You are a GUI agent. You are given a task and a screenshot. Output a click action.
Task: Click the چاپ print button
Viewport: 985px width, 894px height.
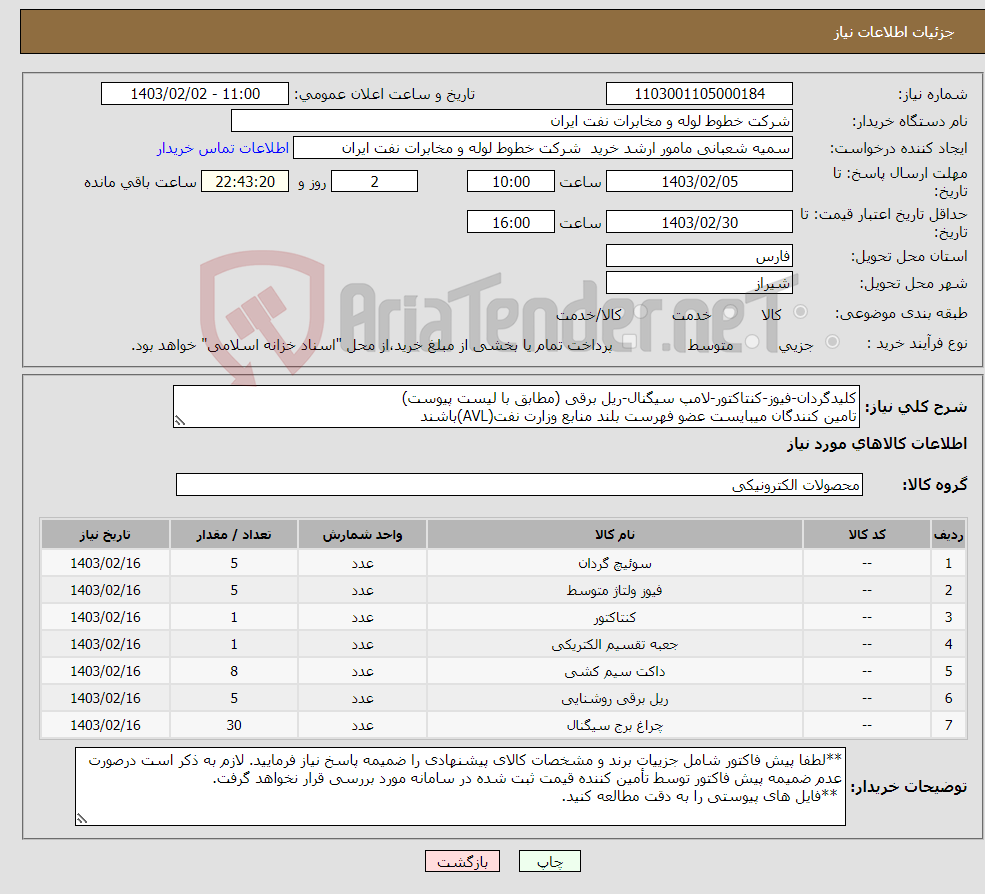pyautogui.click(x=550, y=861)
